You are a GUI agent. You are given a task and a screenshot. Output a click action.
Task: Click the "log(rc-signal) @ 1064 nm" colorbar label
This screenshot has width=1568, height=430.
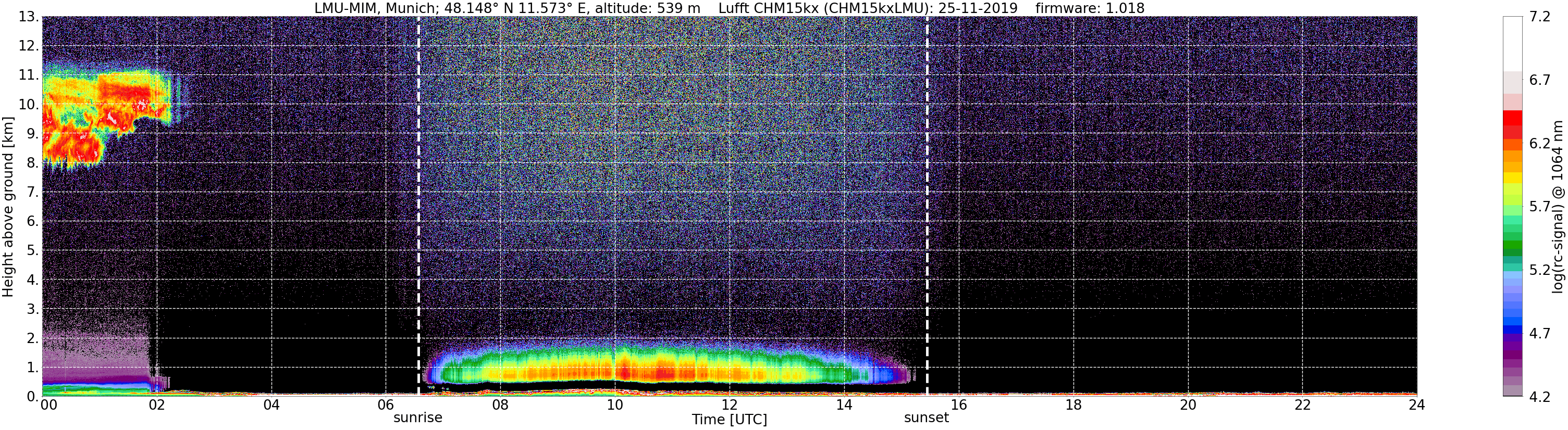click(1557, 207)
